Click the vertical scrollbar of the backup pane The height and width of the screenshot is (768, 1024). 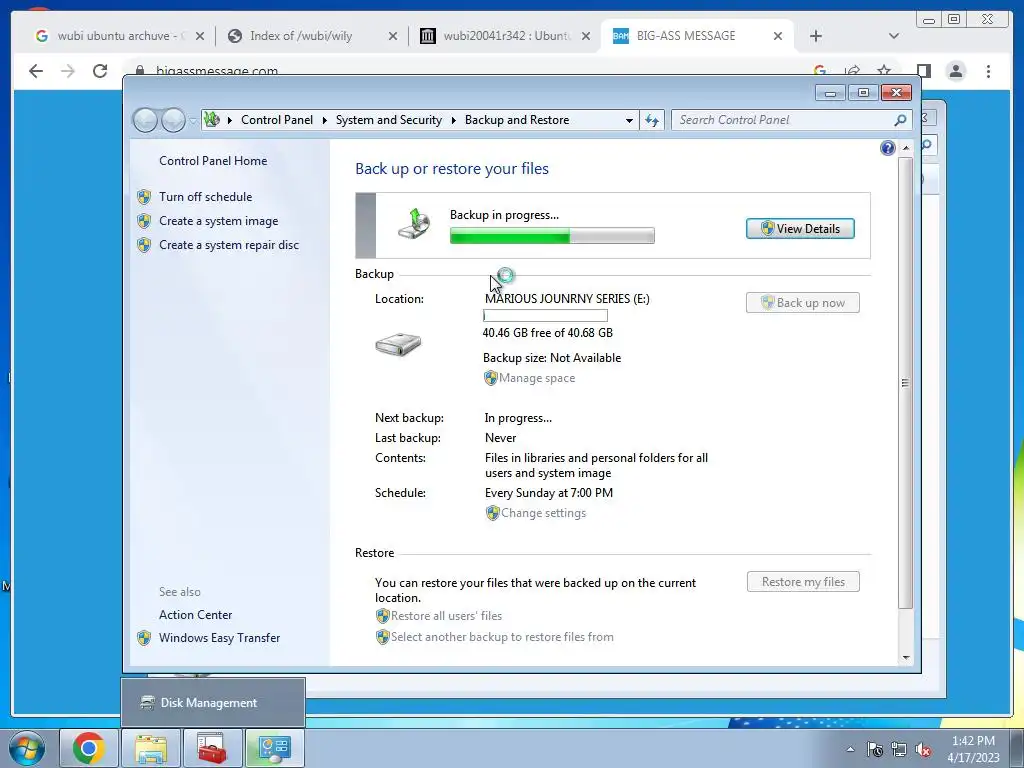click(905, 383)
